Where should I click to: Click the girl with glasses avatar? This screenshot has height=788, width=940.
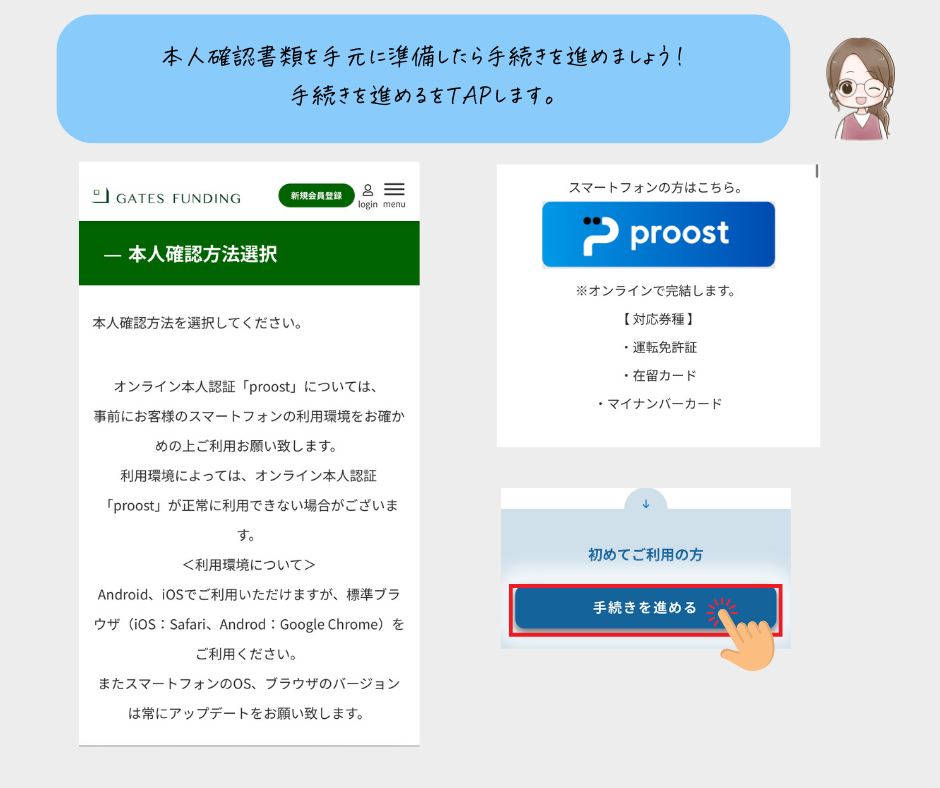860,89
